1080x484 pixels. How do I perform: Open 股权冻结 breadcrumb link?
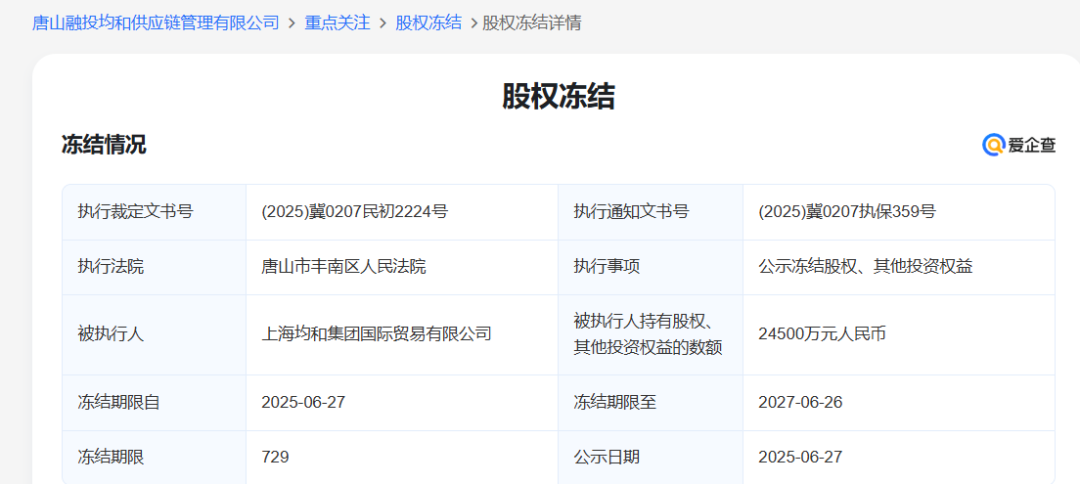(428, 23)
